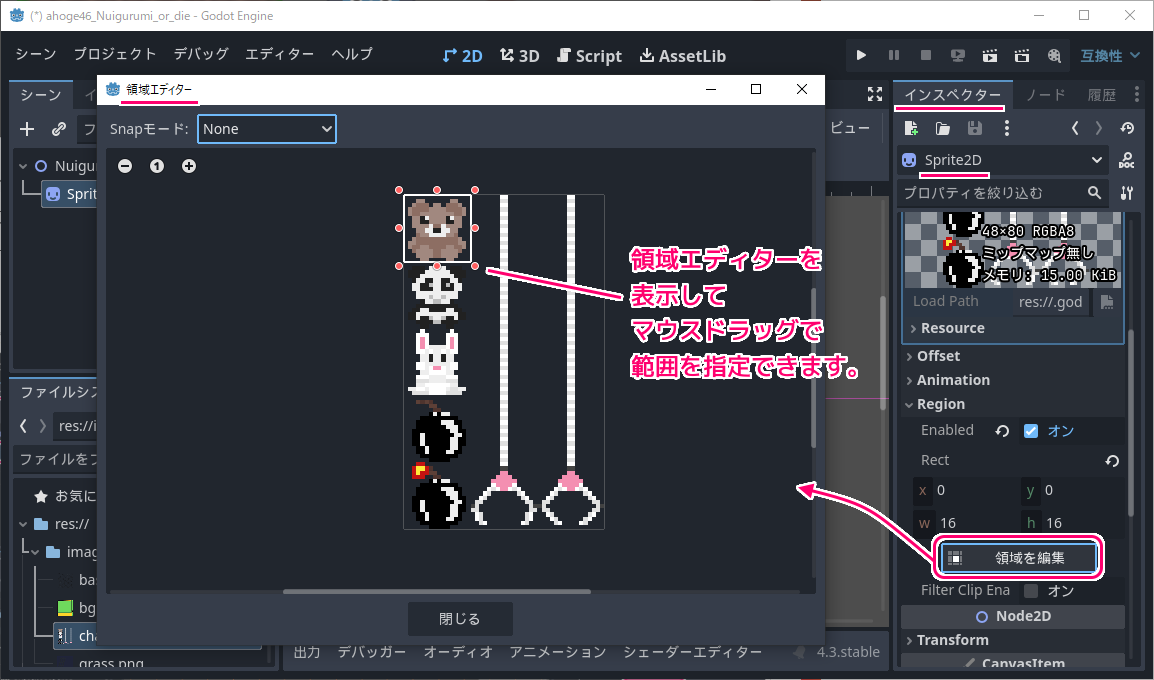This screenshot has height=680, width=1154.
Task: Open the プロジェクト menu
Action: click(x=115, y=54)
